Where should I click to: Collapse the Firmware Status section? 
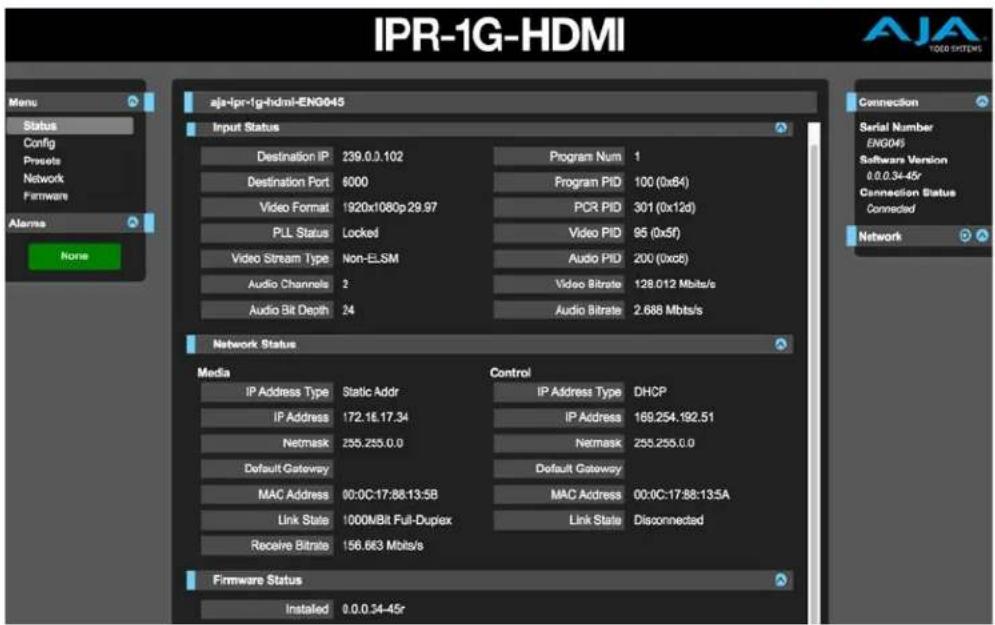point(781,579)
